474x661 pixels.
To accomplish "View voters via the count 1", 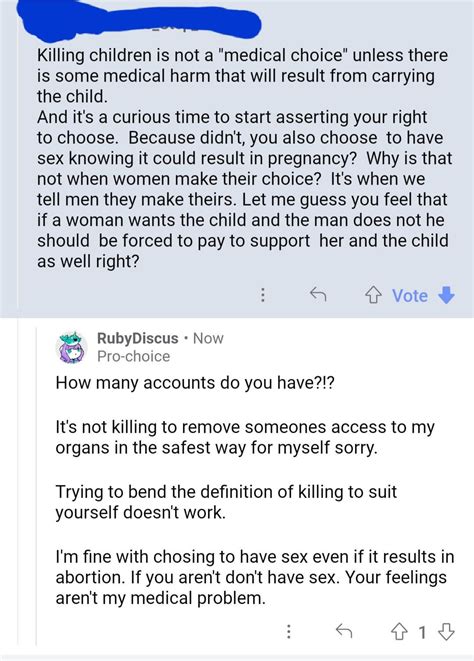I will pos(422,632).
